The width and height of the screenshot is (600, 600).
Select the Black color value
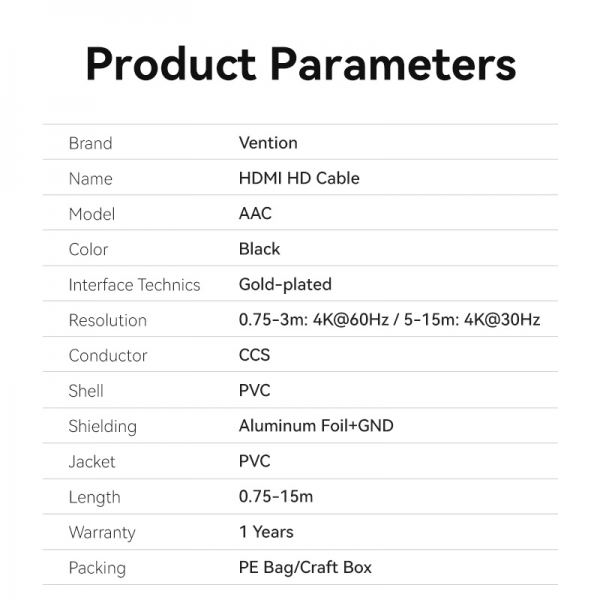[259, 249]
